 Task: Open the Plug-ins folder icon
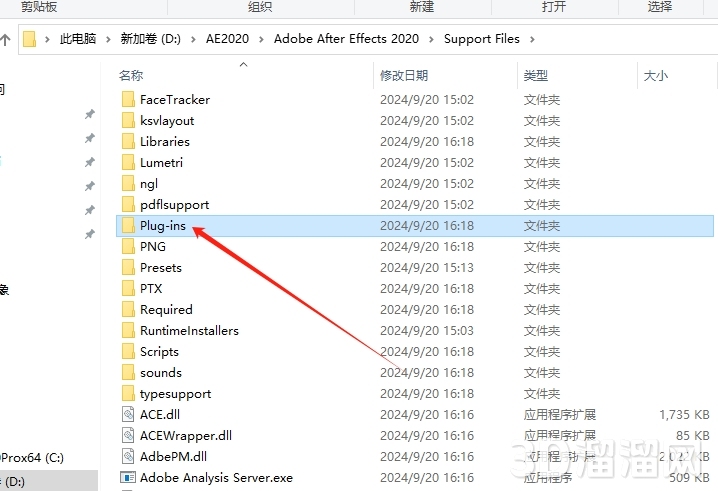pos(128,225)
